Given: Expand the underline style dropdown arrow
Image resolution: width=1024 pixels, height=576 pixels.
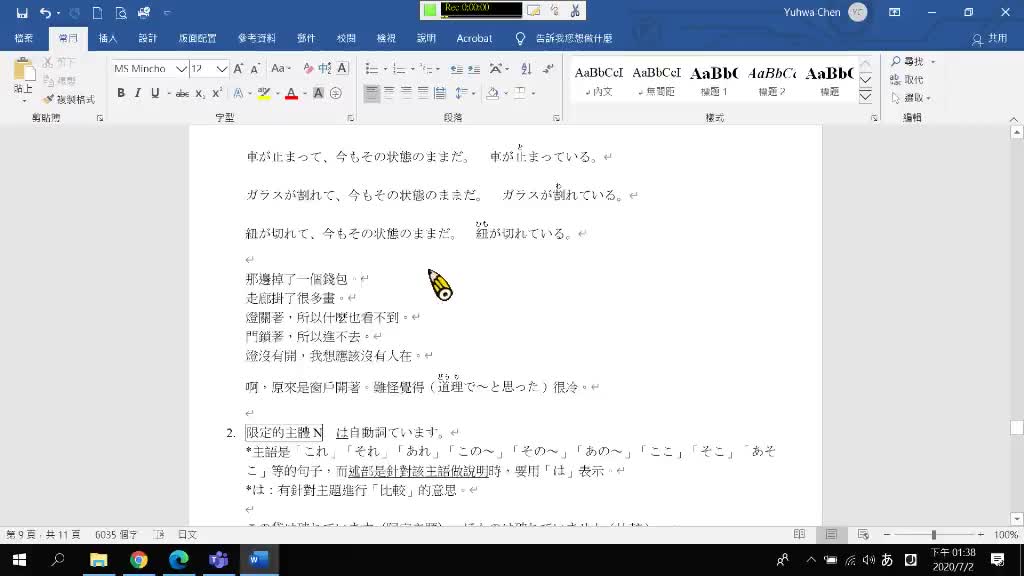Looking at the screenshot, I should tap(168, 93).
